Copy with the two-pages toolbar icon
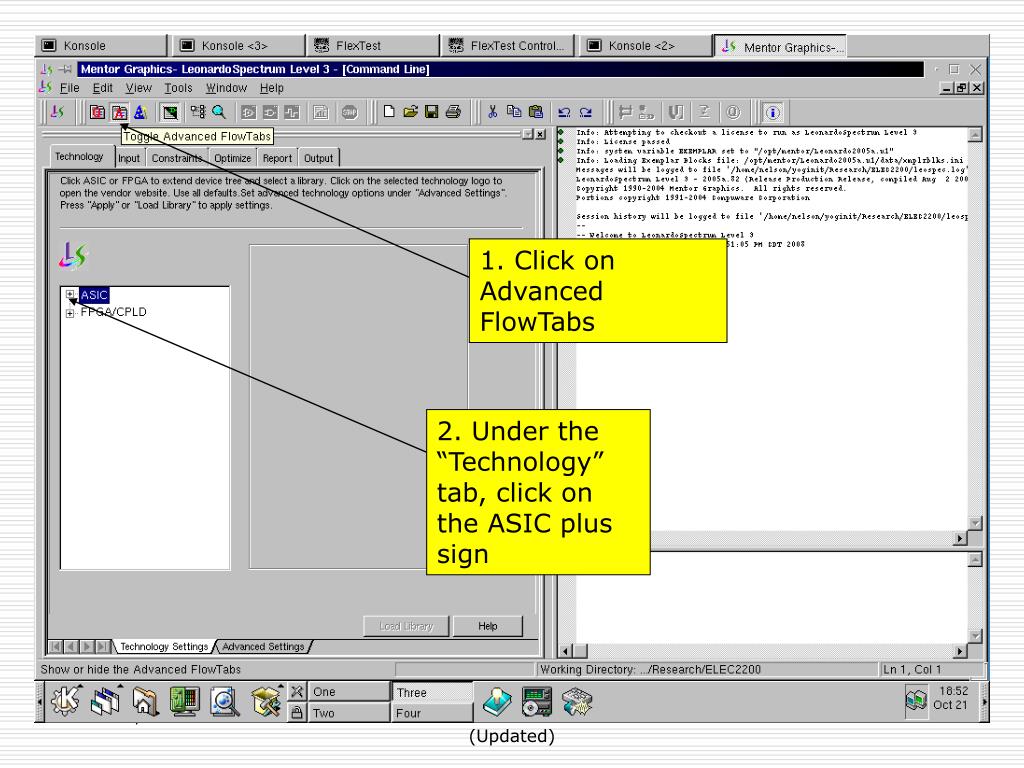Viewport: 1024px width, 768px height. pyautogui.click(x=514, y=112)
